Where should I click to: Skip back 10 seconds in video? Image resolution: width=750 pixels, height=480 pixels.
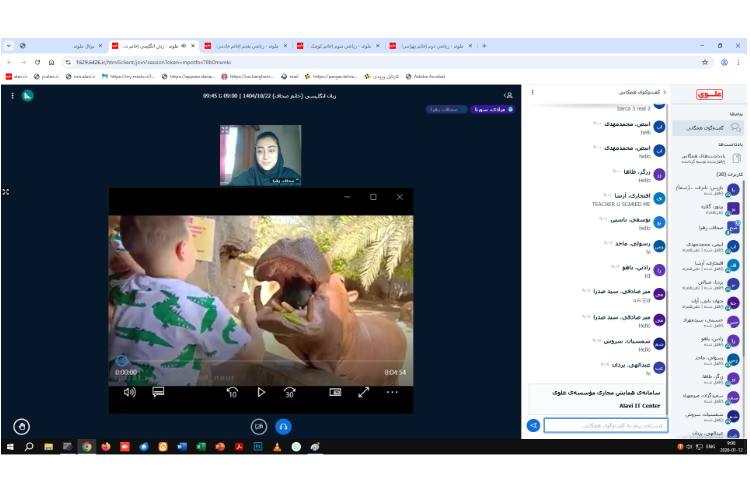pyautogui.click(x=232, y=393)
